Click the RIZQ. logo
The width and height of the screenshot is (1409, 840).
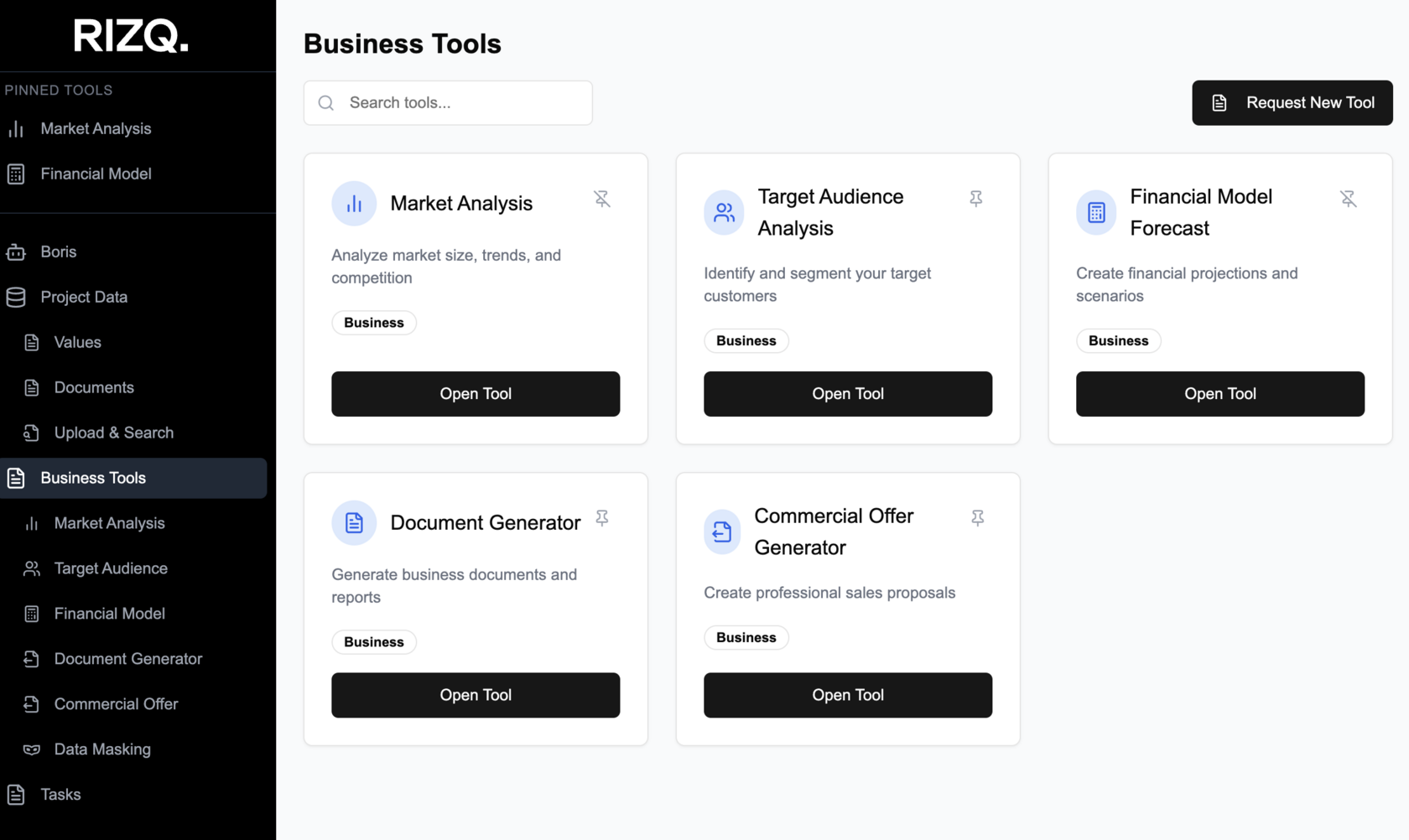pyautogui.click(x=131, y=36)
